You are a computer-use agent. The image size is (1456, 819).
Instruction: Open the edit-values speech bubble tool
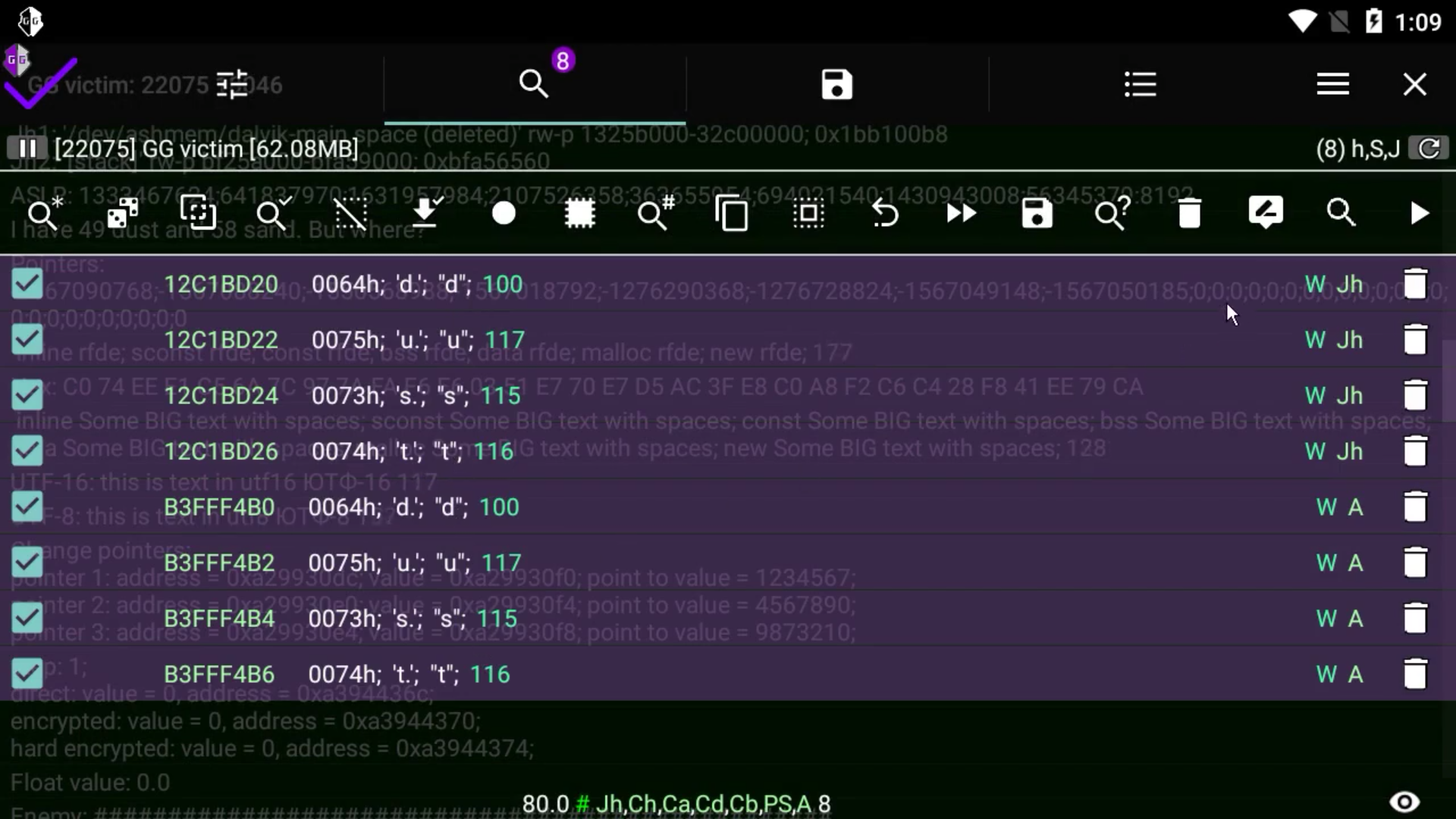[1266, 213]
